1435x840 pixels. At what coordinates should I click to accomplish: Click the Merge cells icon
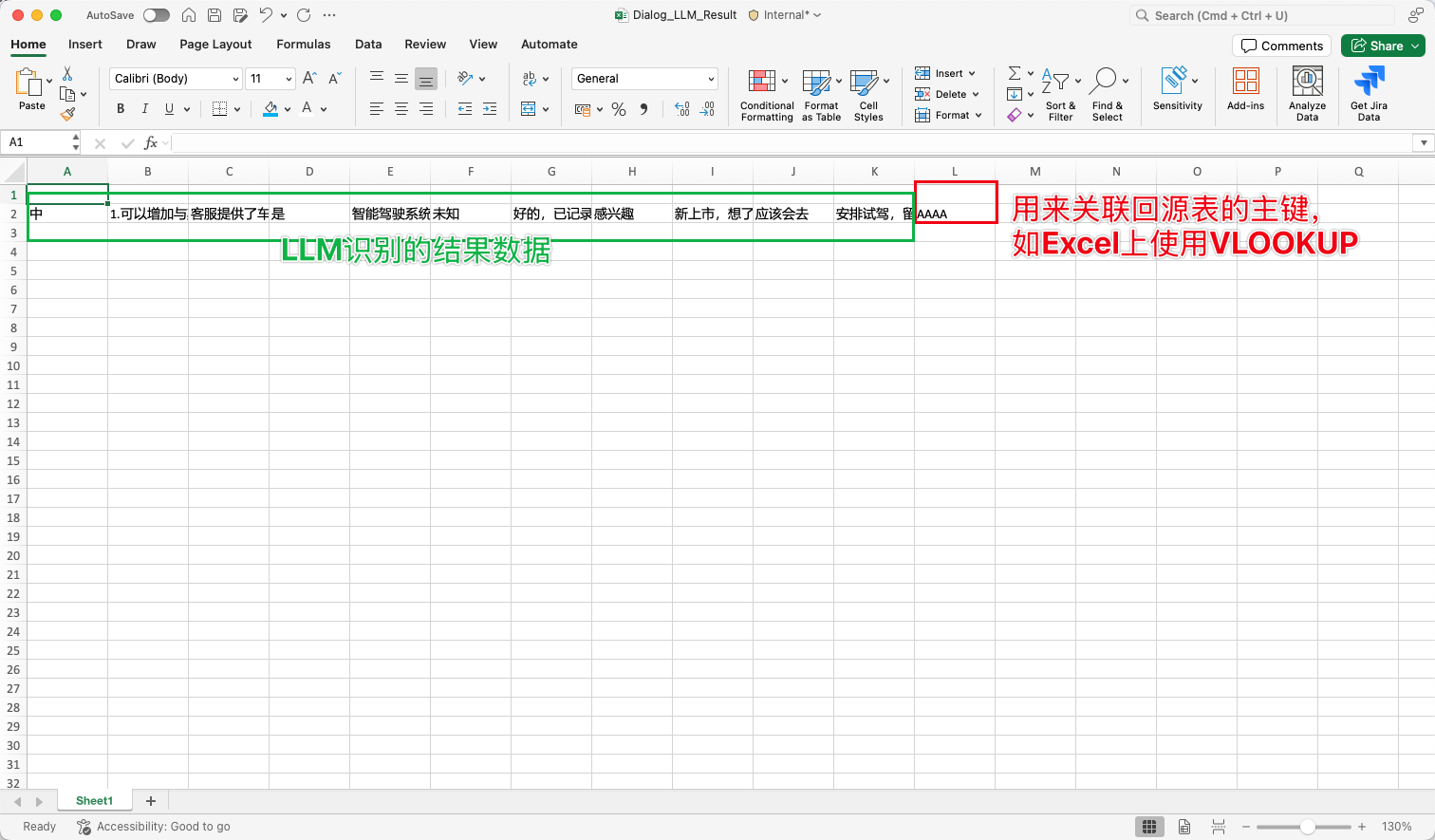click(529, 109)
